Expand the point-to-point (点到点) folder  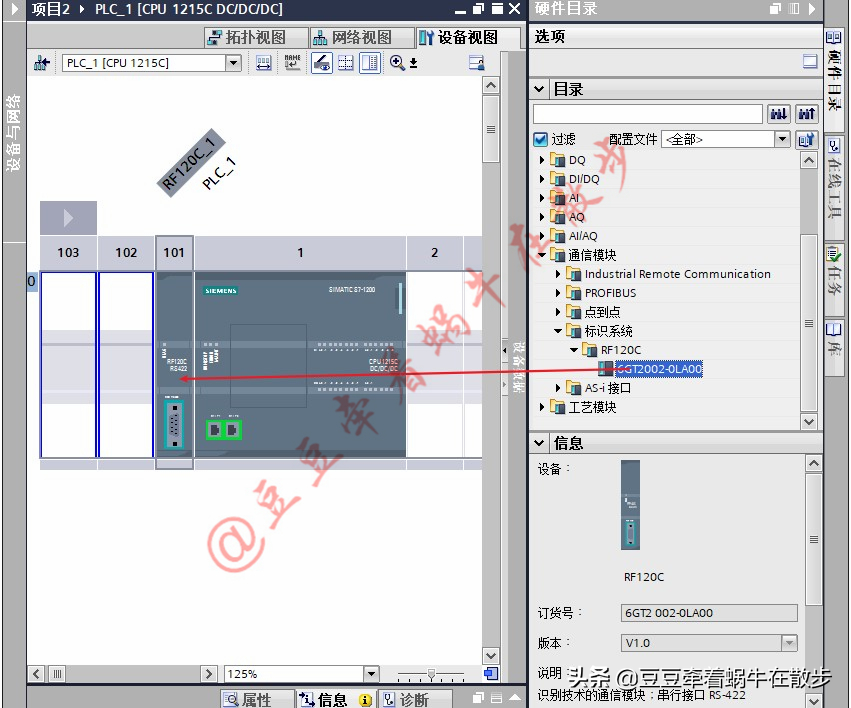coord(558,312)
